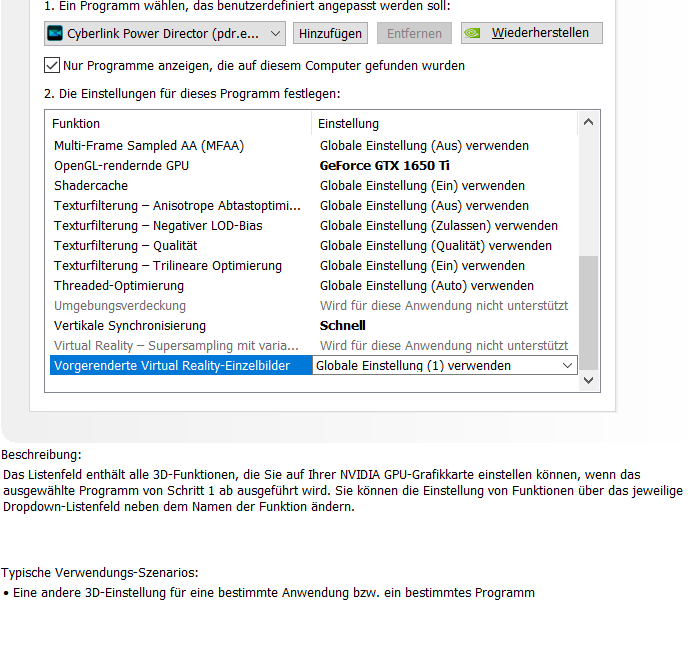This screenshot has width=688, height=653.
Task: Click the settings list scrollbar thumb
Action: pos(588,312)
